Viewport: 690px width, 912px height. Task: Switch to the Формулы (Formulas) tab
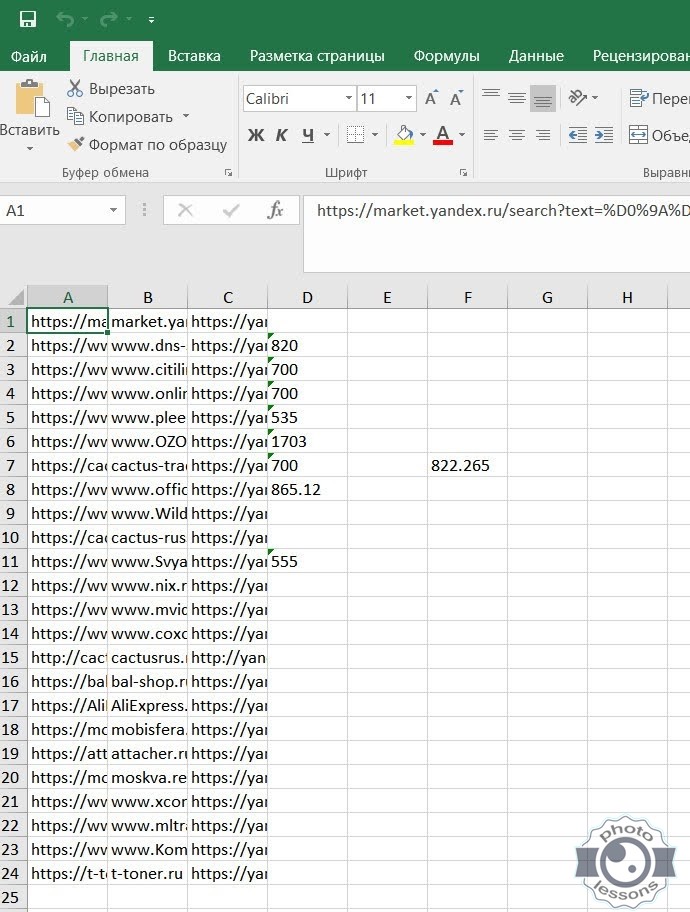[446, 56]
